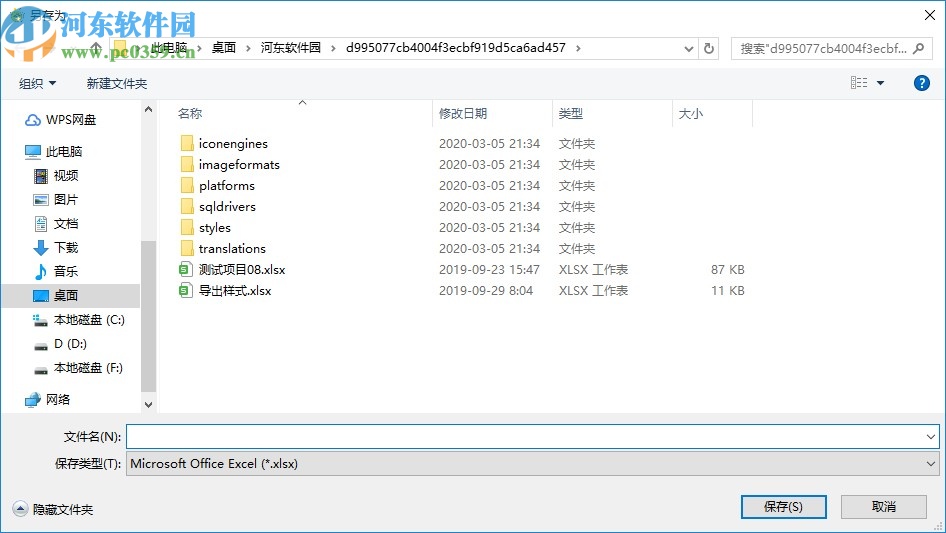Open the 保存类型 file type dropdown
This screenshot has height=533, width=946.
click(x=533, y=464)
